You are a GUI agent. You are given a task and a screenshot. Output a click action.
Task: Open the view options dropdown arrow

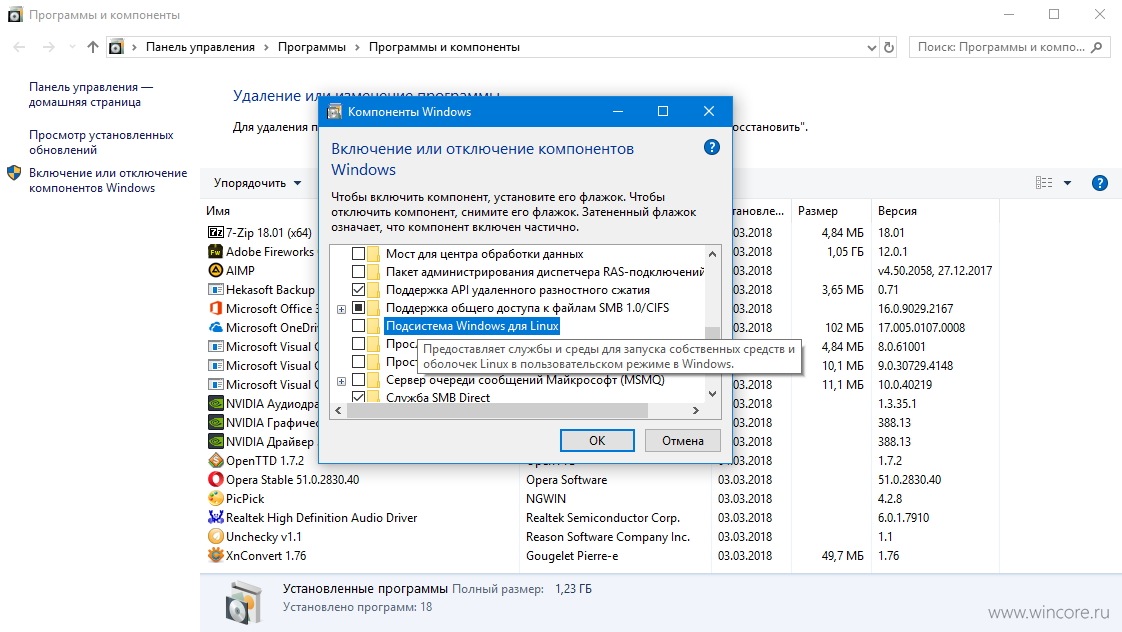click(1067, 183)
